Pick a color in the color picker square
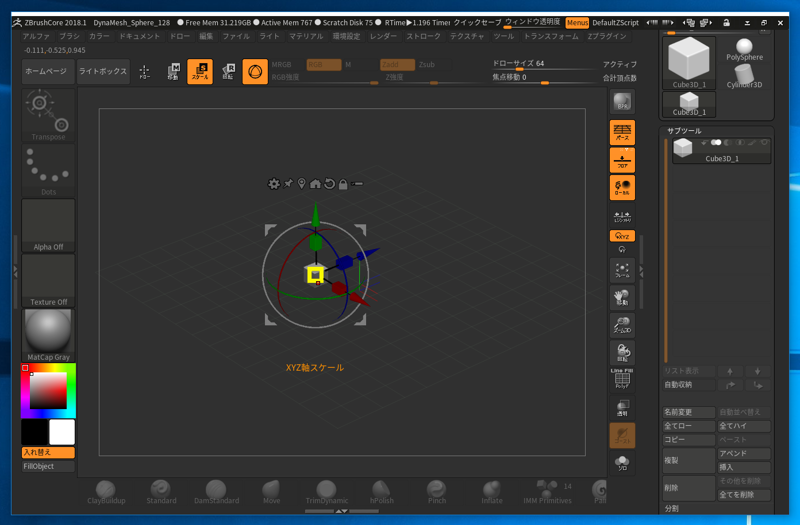800x525 pixels. 48,392
